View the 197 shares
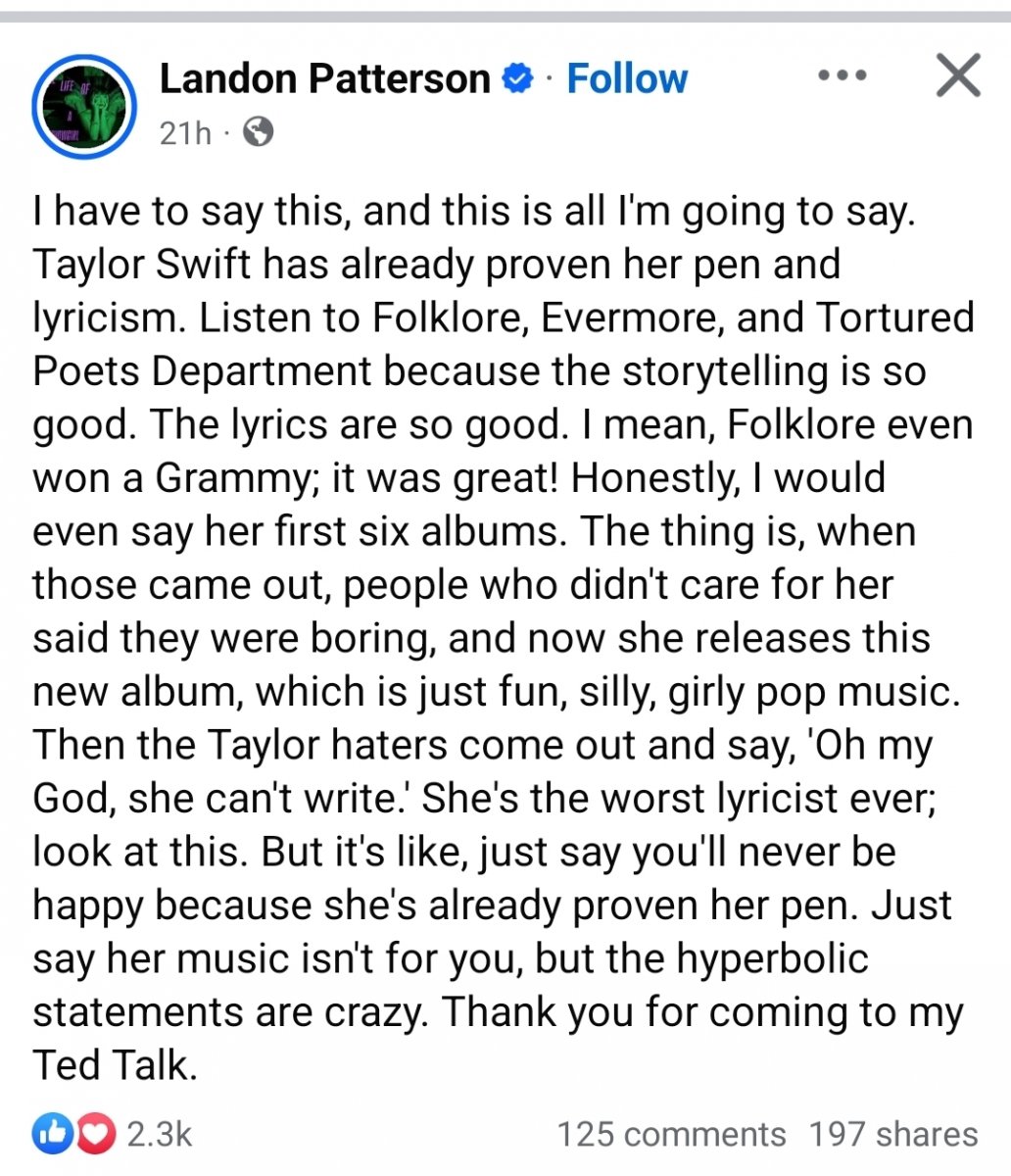The height and width of the screenshot is (1176, 1011). (892, 1134)
